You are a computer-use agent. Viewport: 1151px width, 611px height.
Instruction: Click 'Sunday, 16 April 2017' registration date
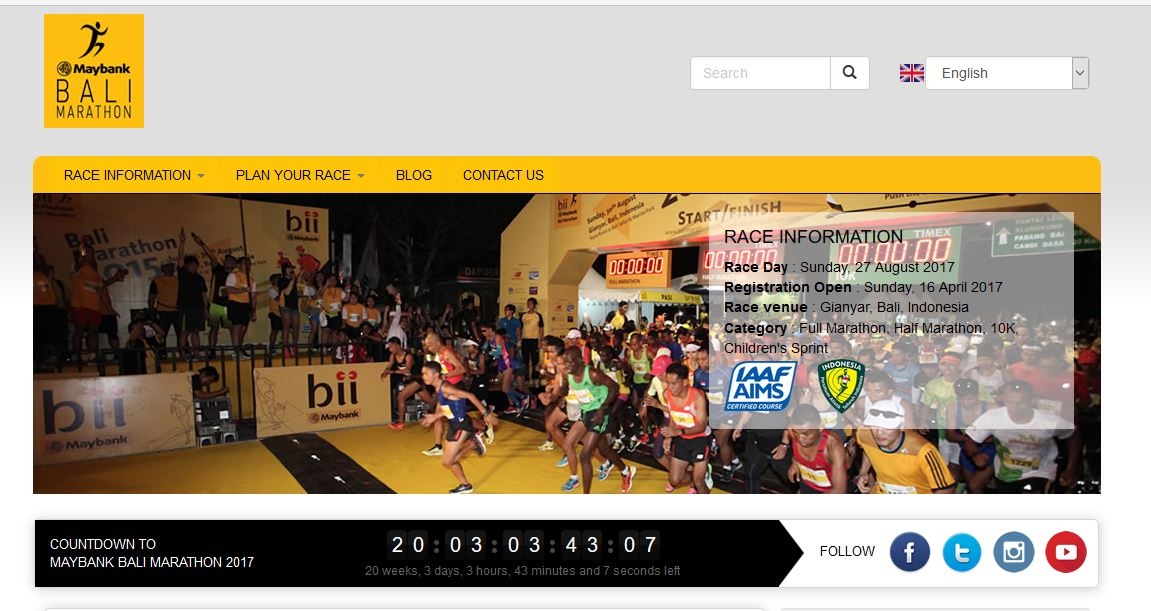[933, 287]
